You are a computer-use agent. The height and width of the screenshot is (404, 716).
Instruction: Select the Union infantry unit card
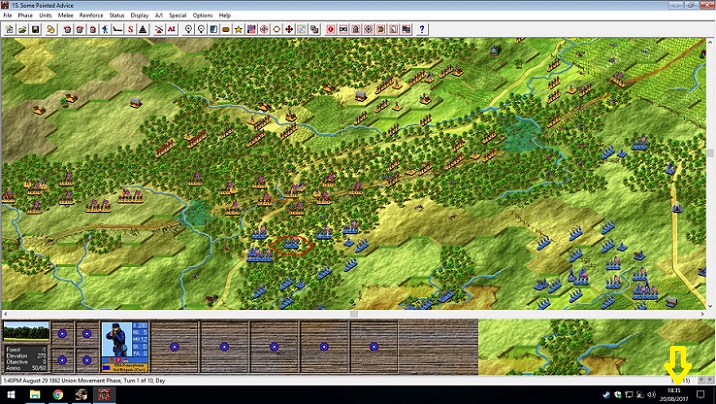point(125,346)
